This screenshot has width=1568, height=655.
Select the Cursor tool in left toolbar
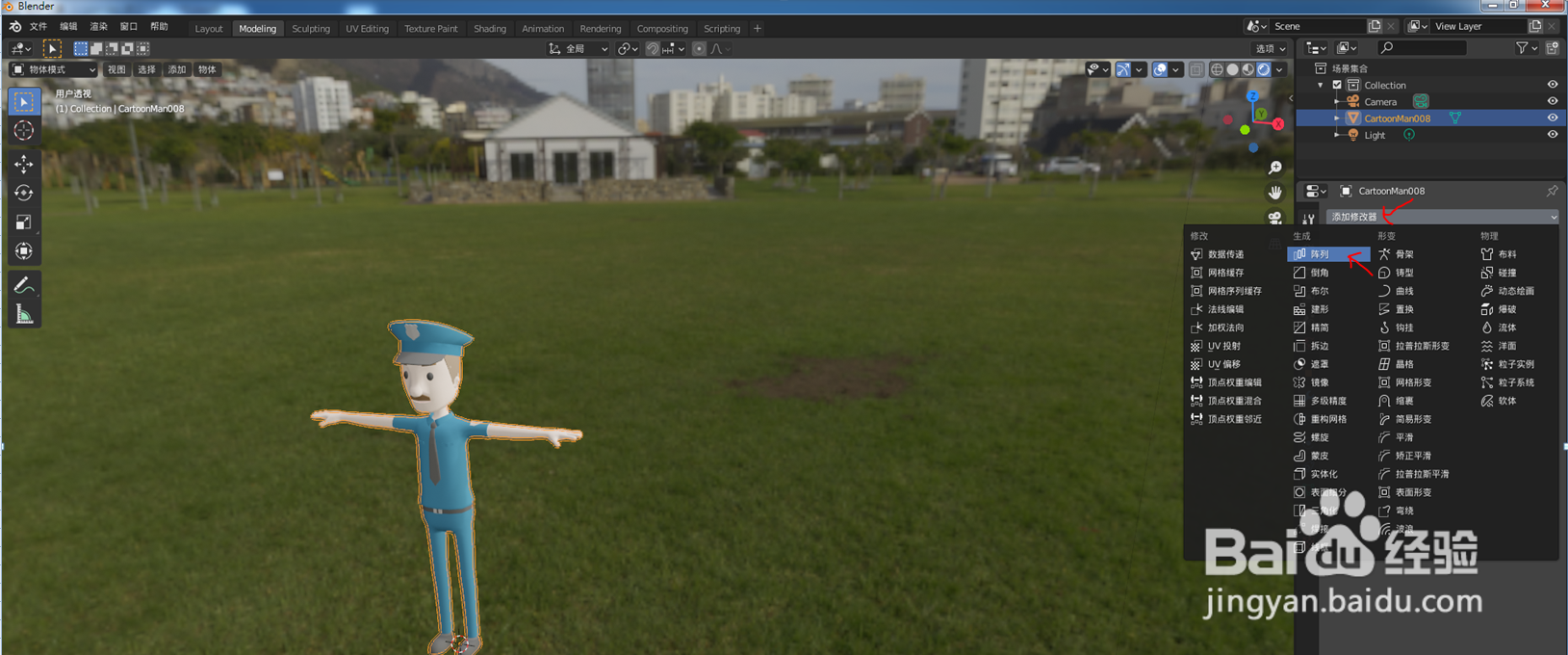[x=24, y=131]
